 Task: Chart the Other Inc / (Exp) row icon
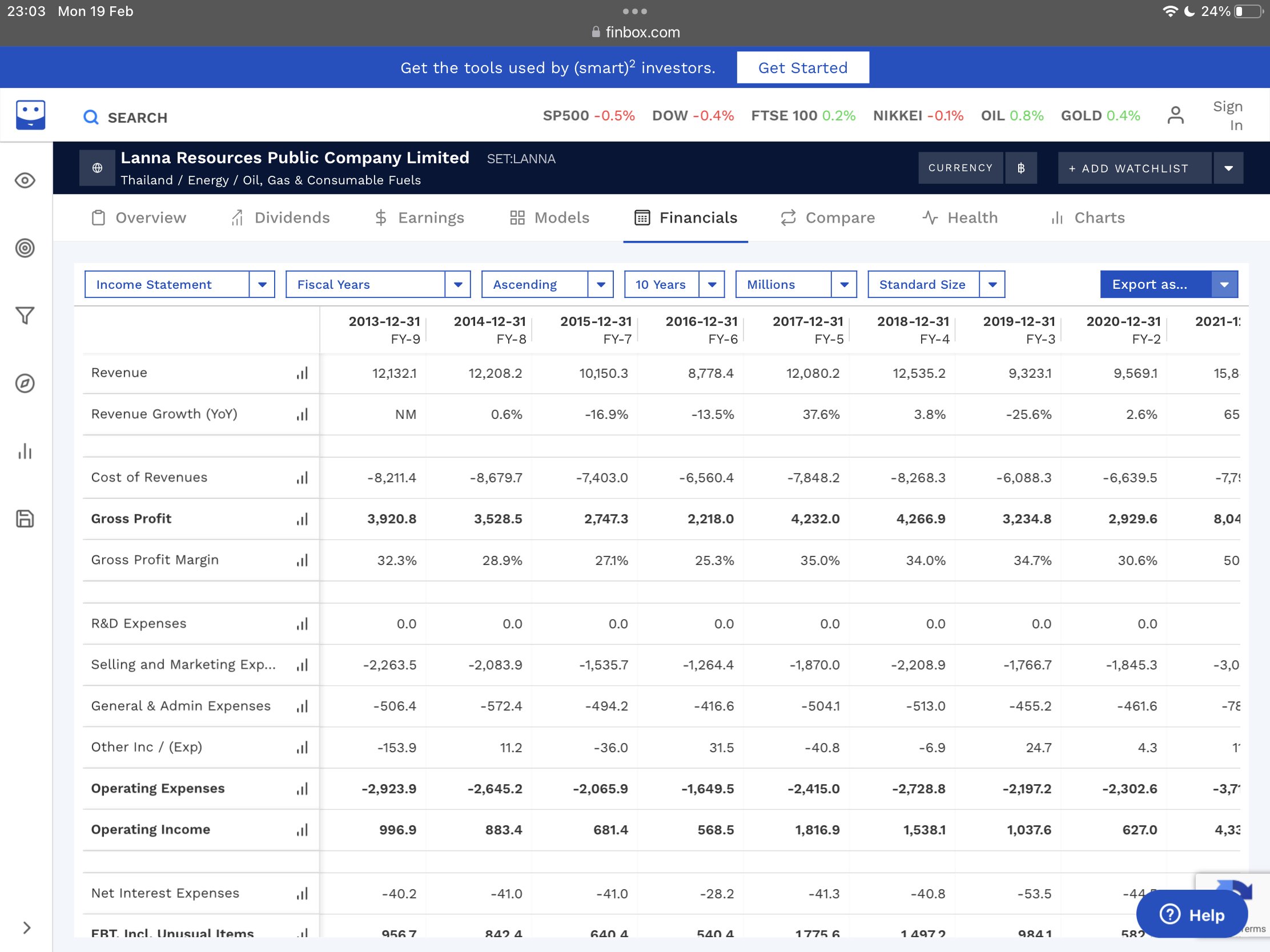click(x=303, y=747)
